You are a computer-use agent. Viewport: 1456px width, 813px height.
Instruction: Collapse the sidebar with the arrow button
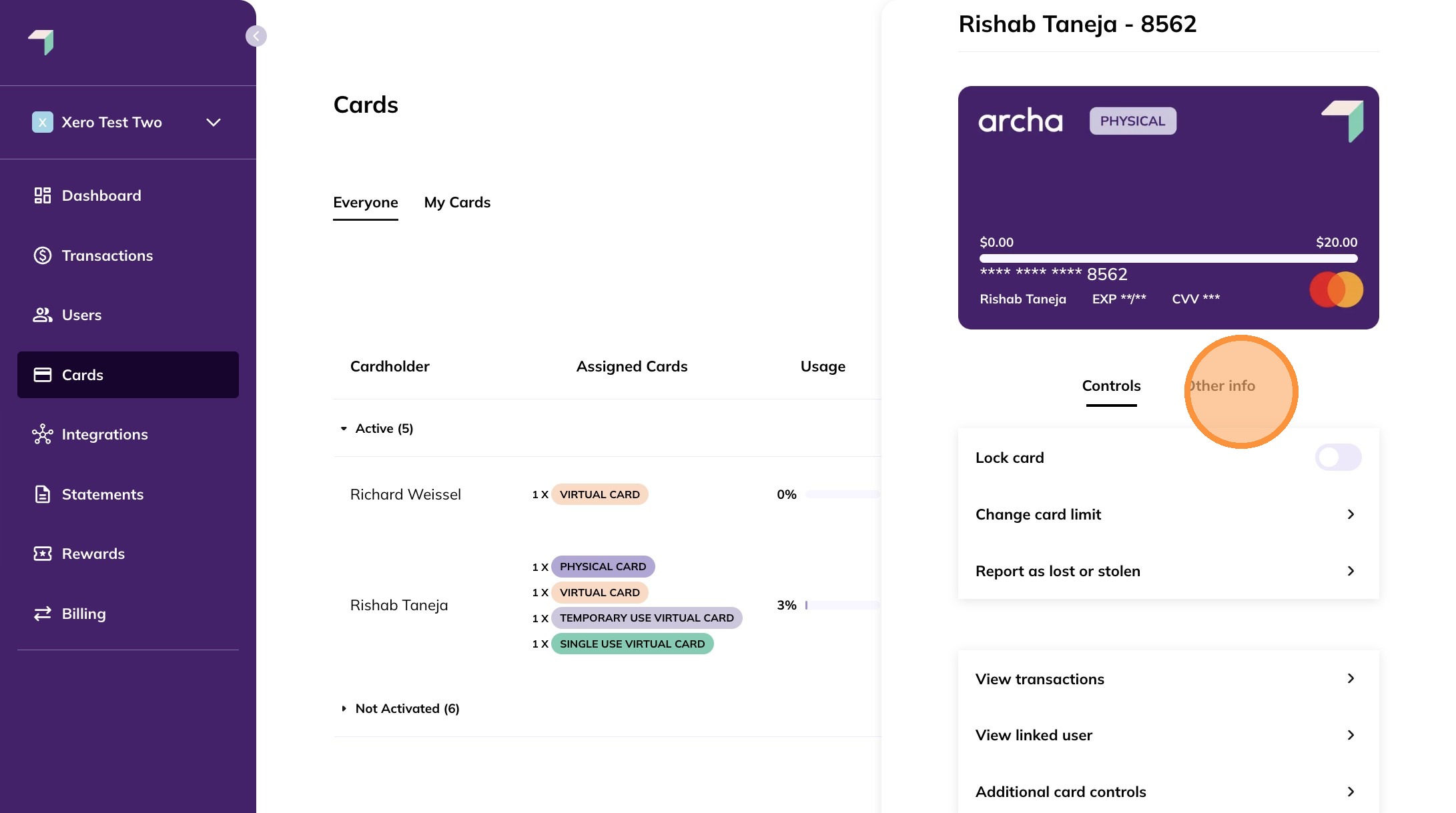click(x=256, y=36)
